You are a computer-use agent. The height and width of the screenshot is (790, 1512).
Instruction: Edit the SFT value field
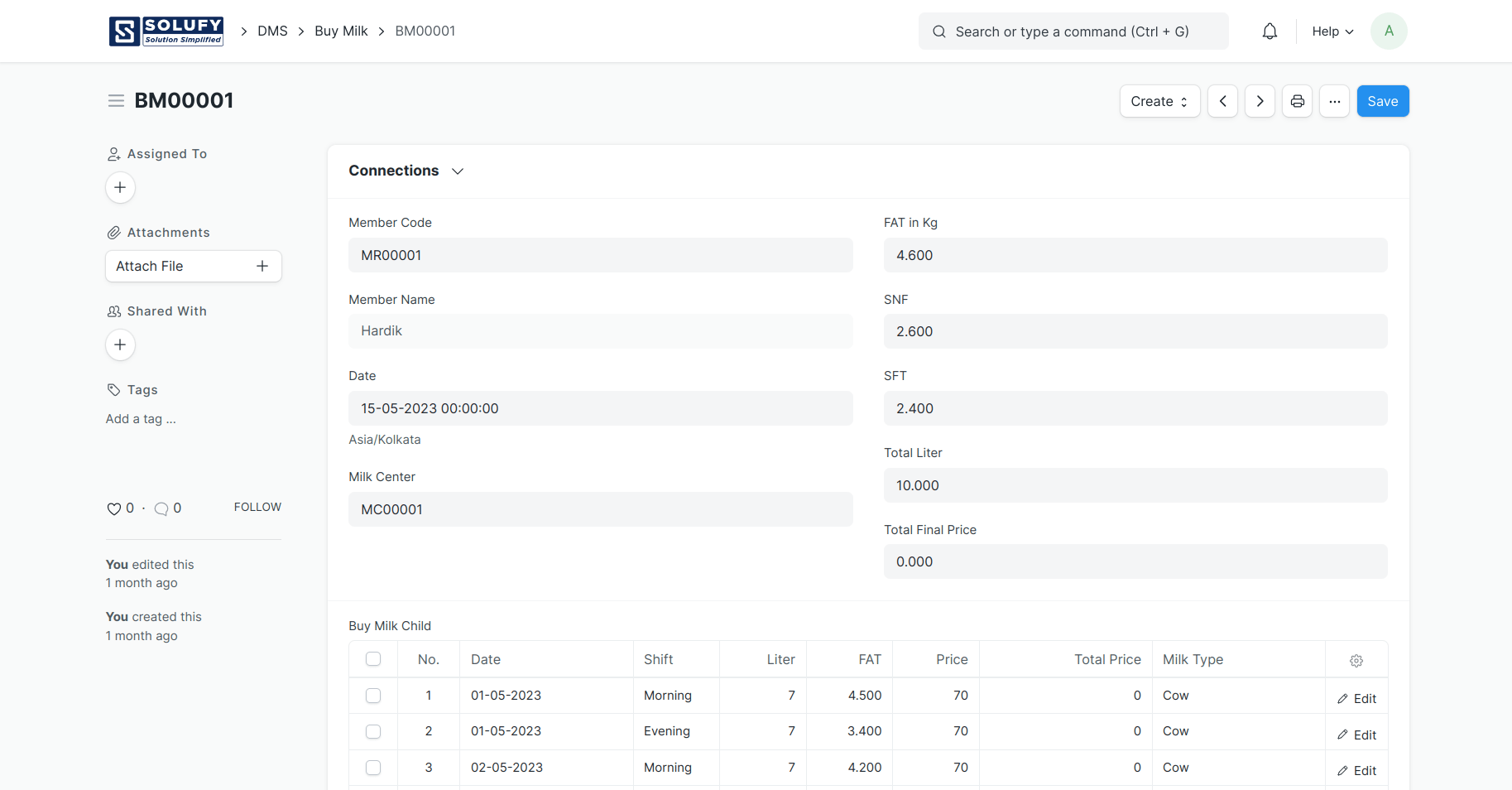pos(1135,408)
